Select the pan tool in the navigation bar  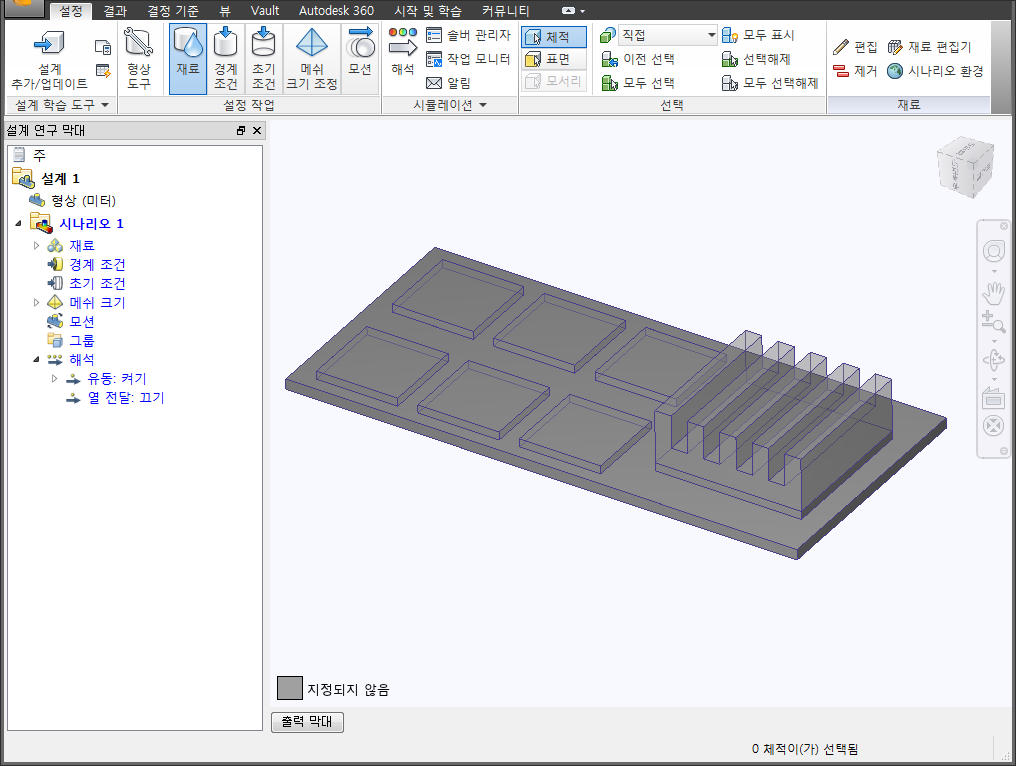click(993, 292)
